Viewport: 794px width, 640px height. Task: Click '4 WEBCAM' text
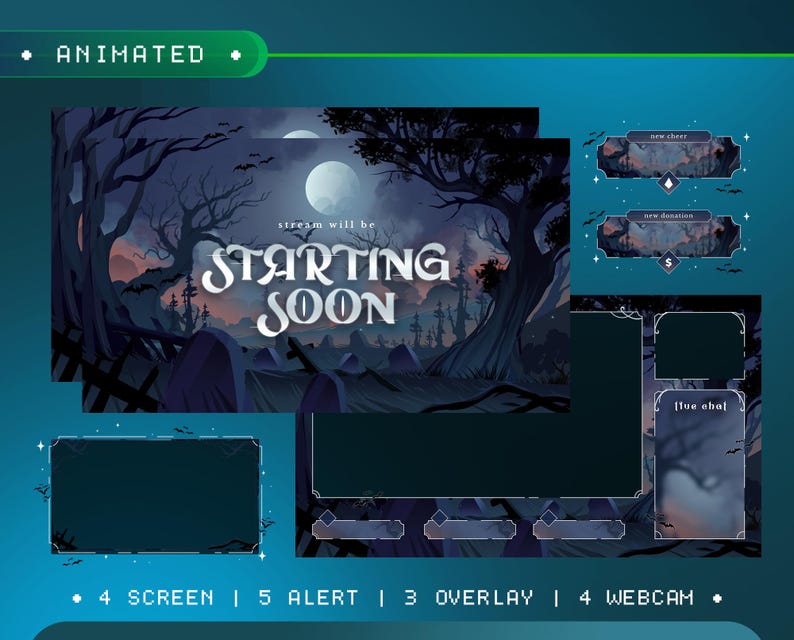637,598
